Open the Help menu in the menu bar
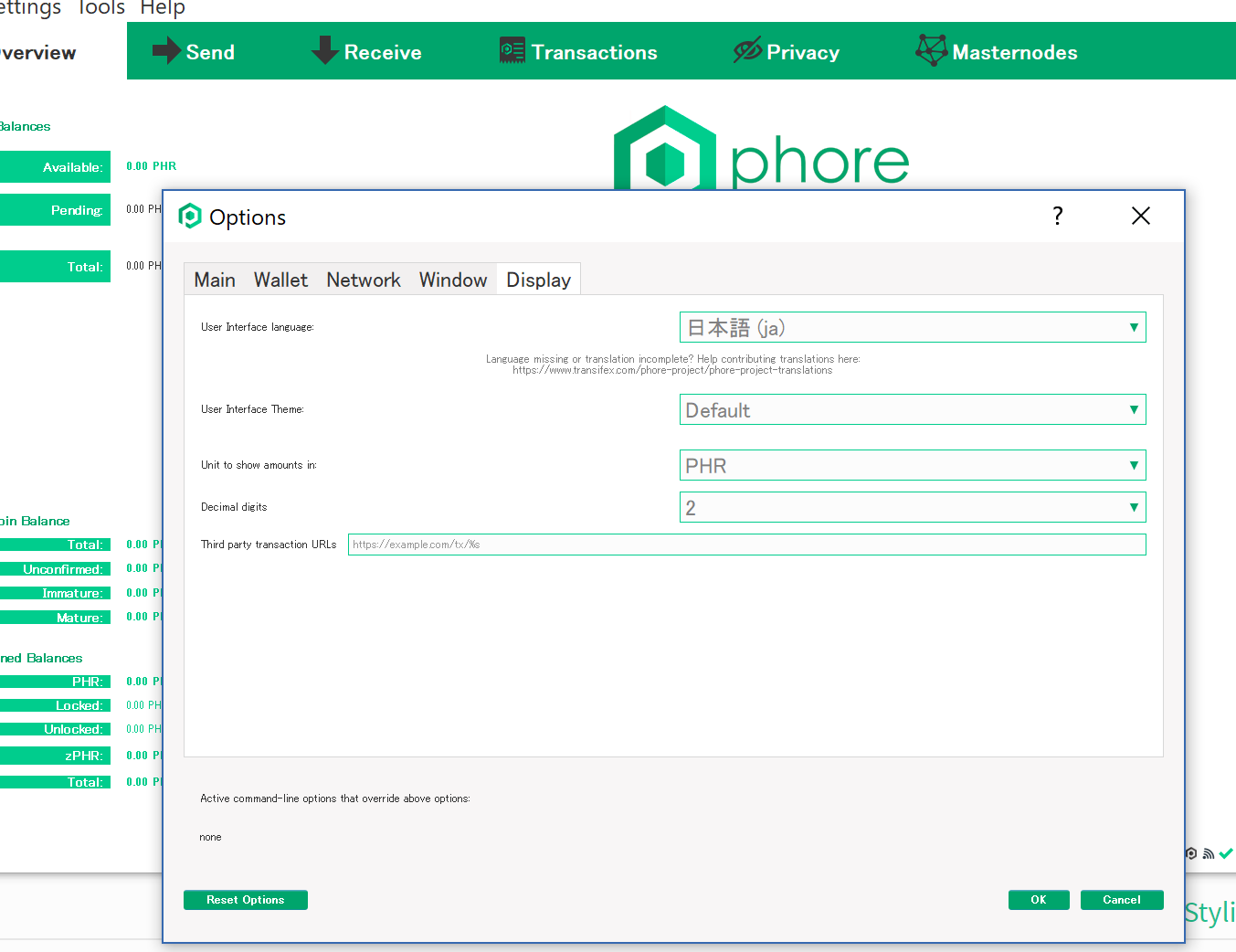The width and height of the screenshot is (1236, 952). click(x=163, y=8)
